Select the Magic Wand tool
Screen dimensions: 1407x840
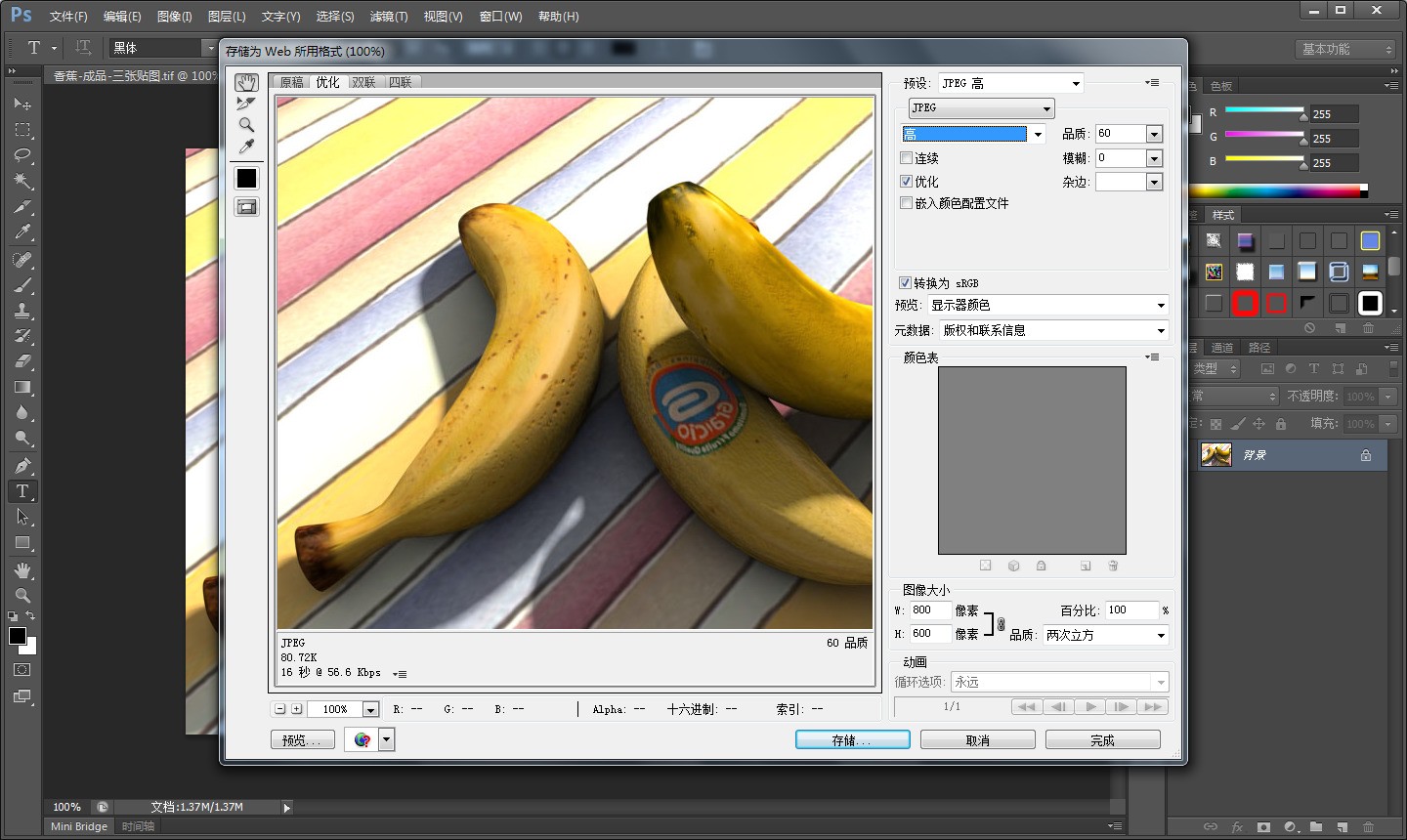(x=22, y=181)
